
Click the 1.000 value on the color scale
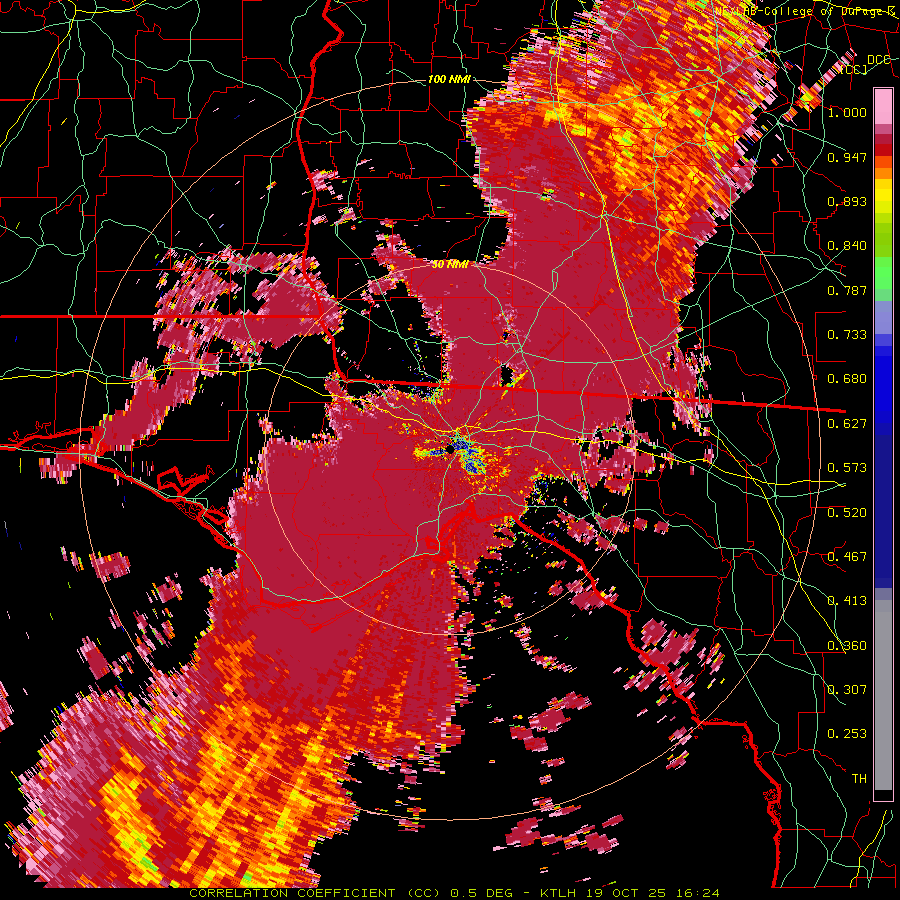point(847,112)
